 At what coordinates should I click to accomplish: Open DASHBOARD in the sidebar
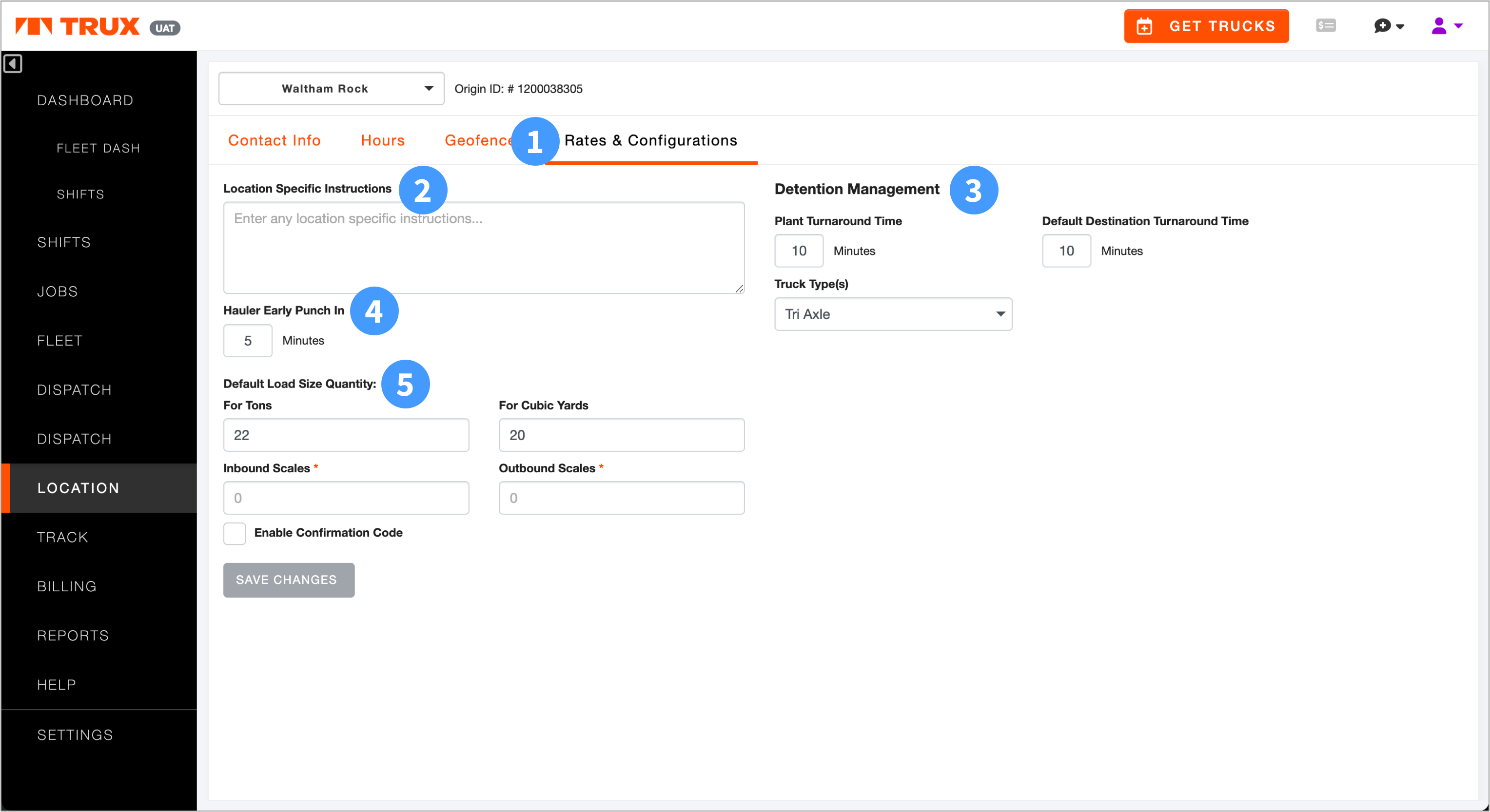85,100
